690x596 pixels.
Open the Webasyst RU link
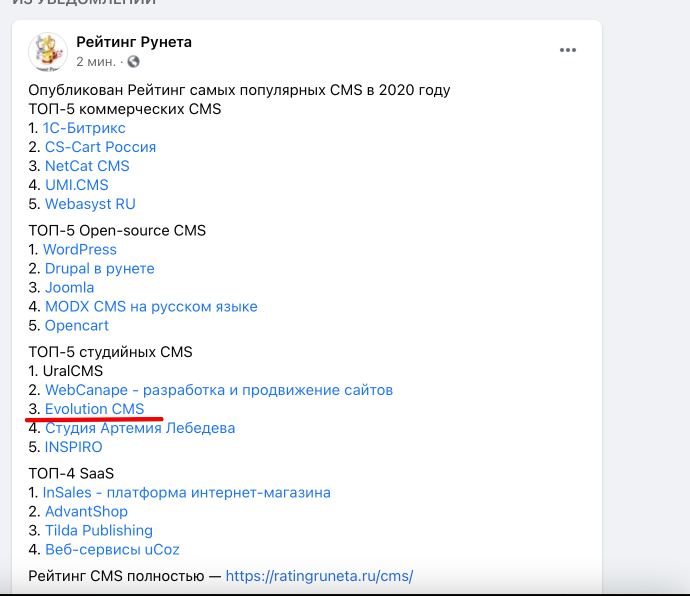point(90,204)
